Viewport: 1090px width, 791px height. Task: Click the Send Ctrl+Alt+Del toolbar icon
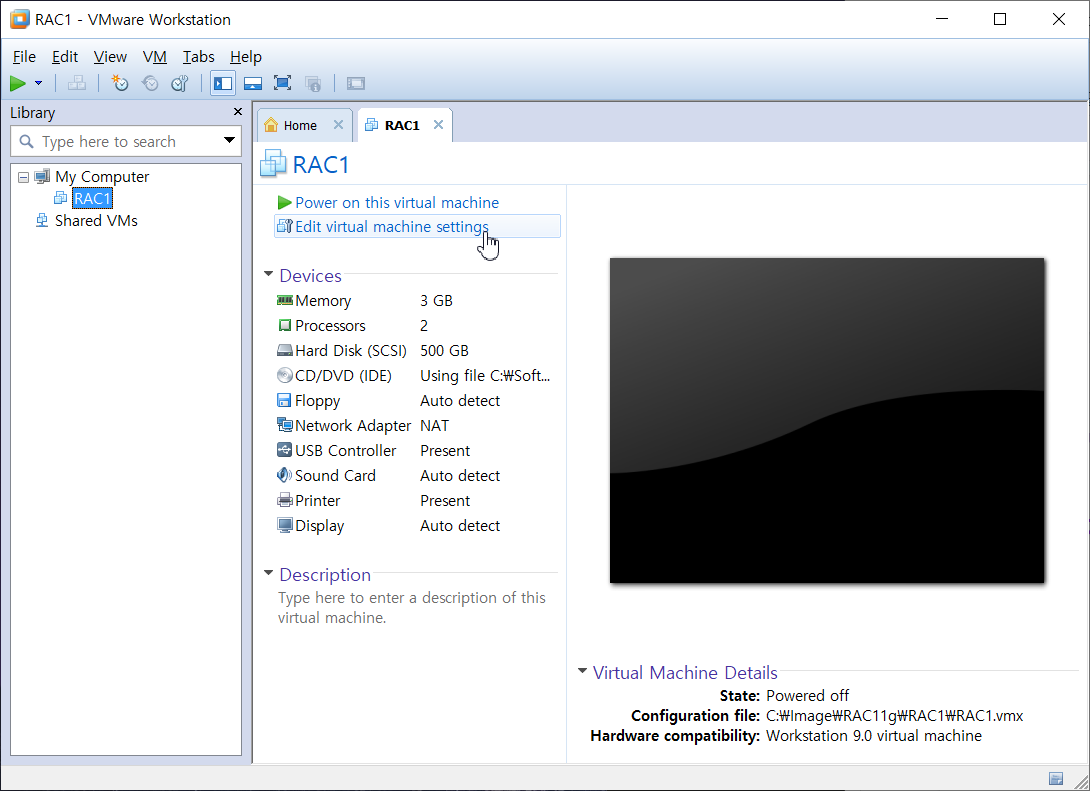76,84
